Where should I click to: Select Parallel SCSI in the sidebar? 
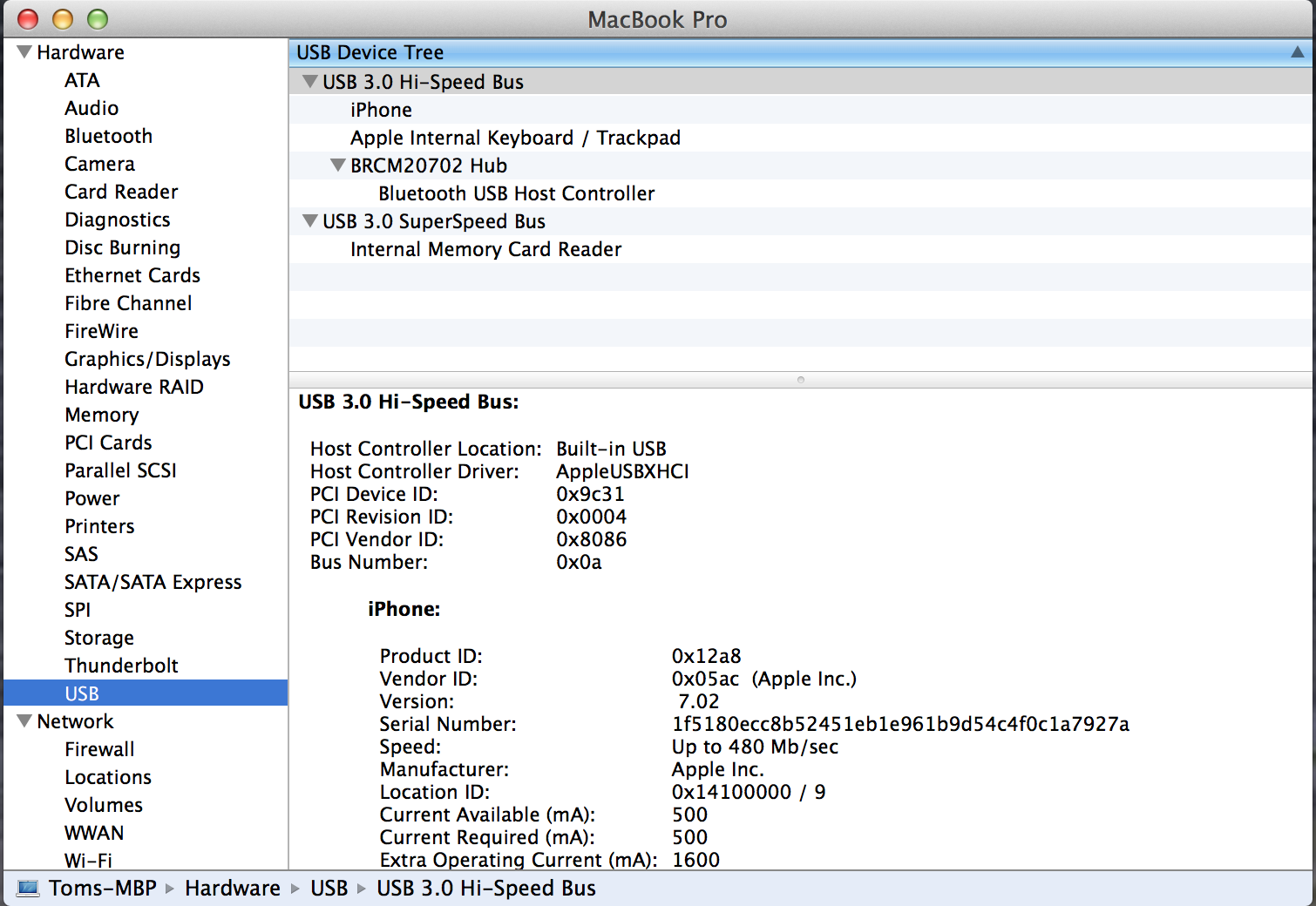point(121,470)
